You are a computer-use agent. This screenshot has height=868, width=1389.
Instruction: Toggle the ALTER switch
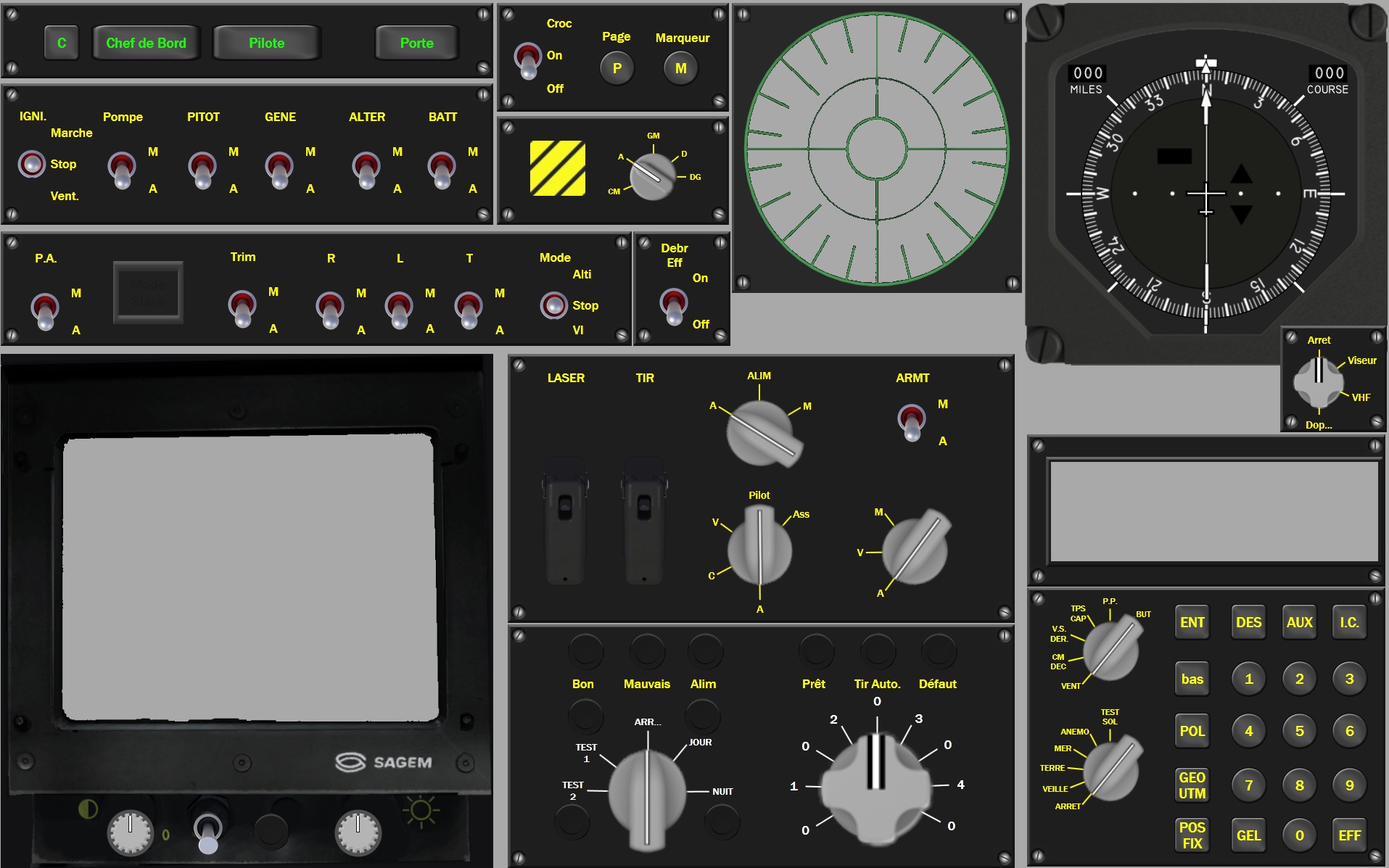click(366, 170)
